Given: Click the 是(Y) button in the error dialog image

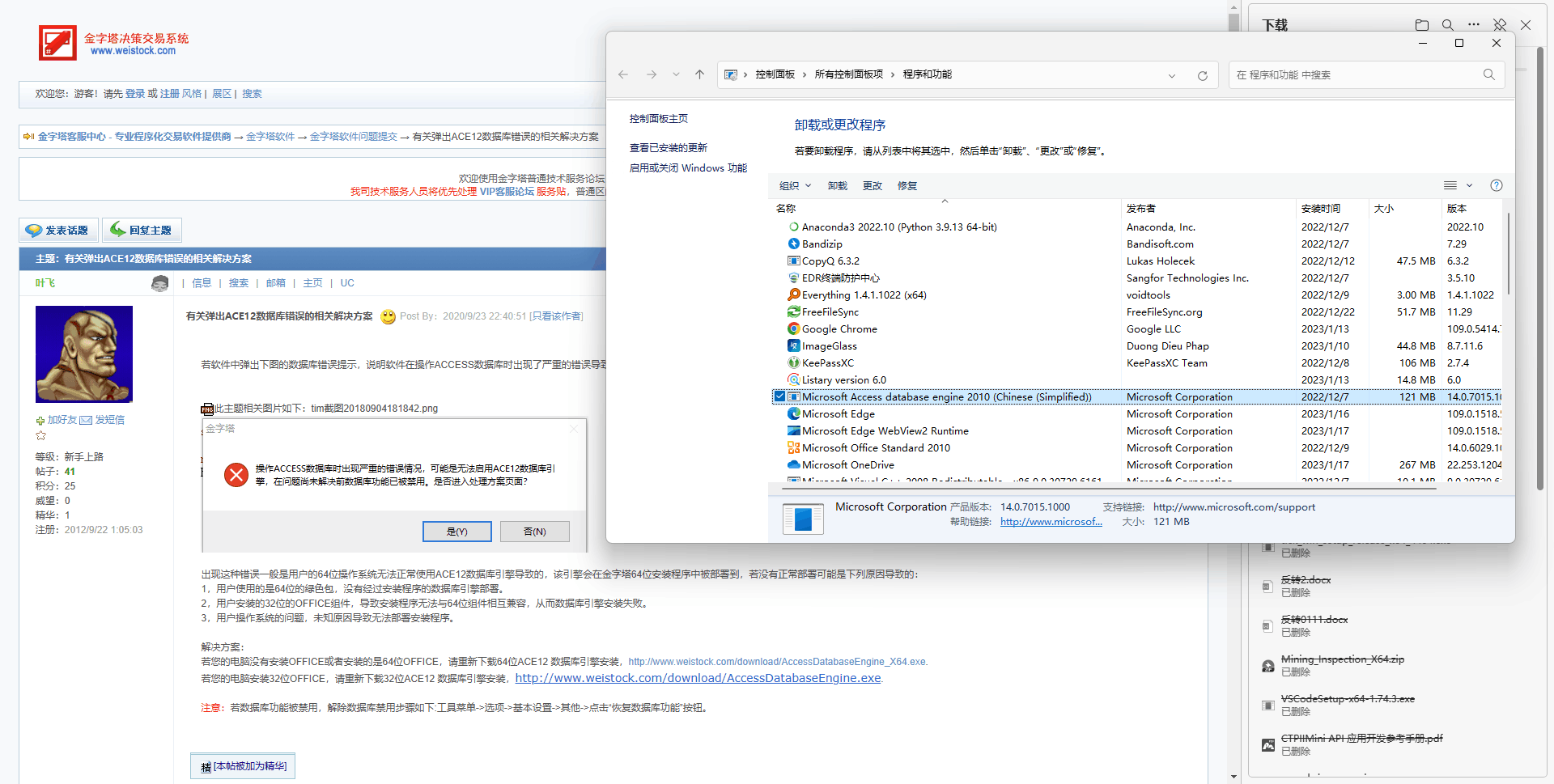Looking at the screenshot, I should (x=457, y=532).
